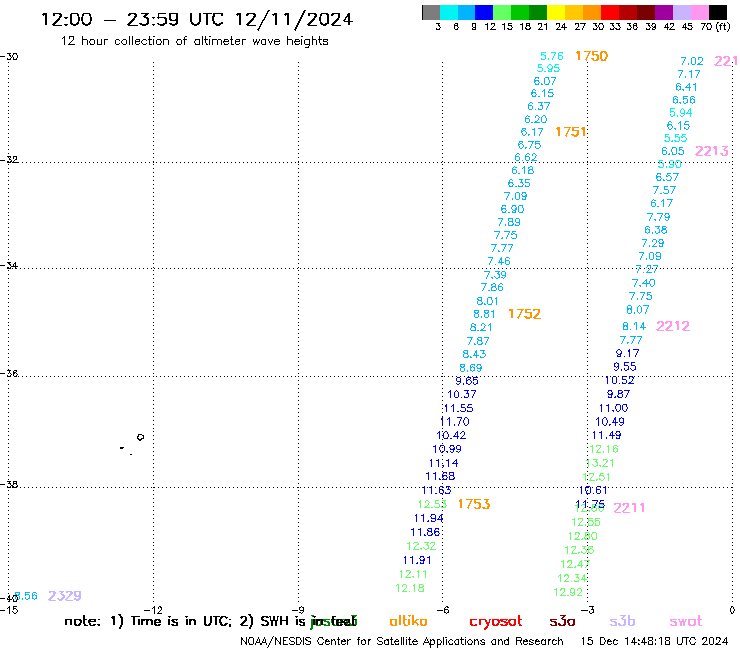Click the wave height value '6.75'
This screenshot has height=650, width=740.
[x=529, y=145]
